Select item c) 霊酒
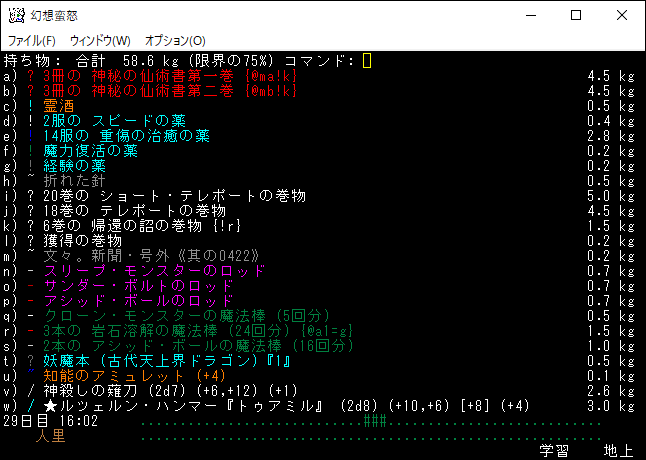This screenshot has height=460, width=646. pyautogui.click(x=58, y=106)
